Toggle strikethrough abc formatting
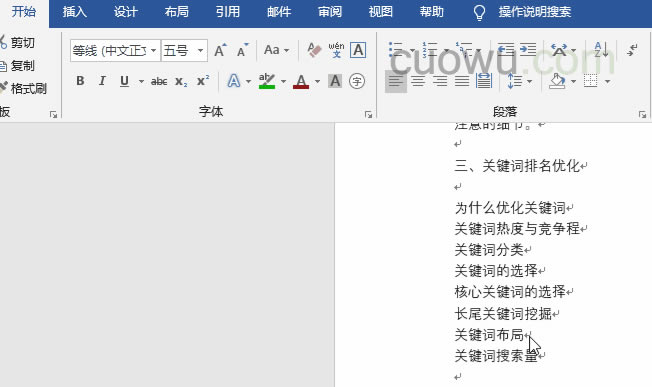This screenshot has width=652, height=387. [x=159, y=81]
